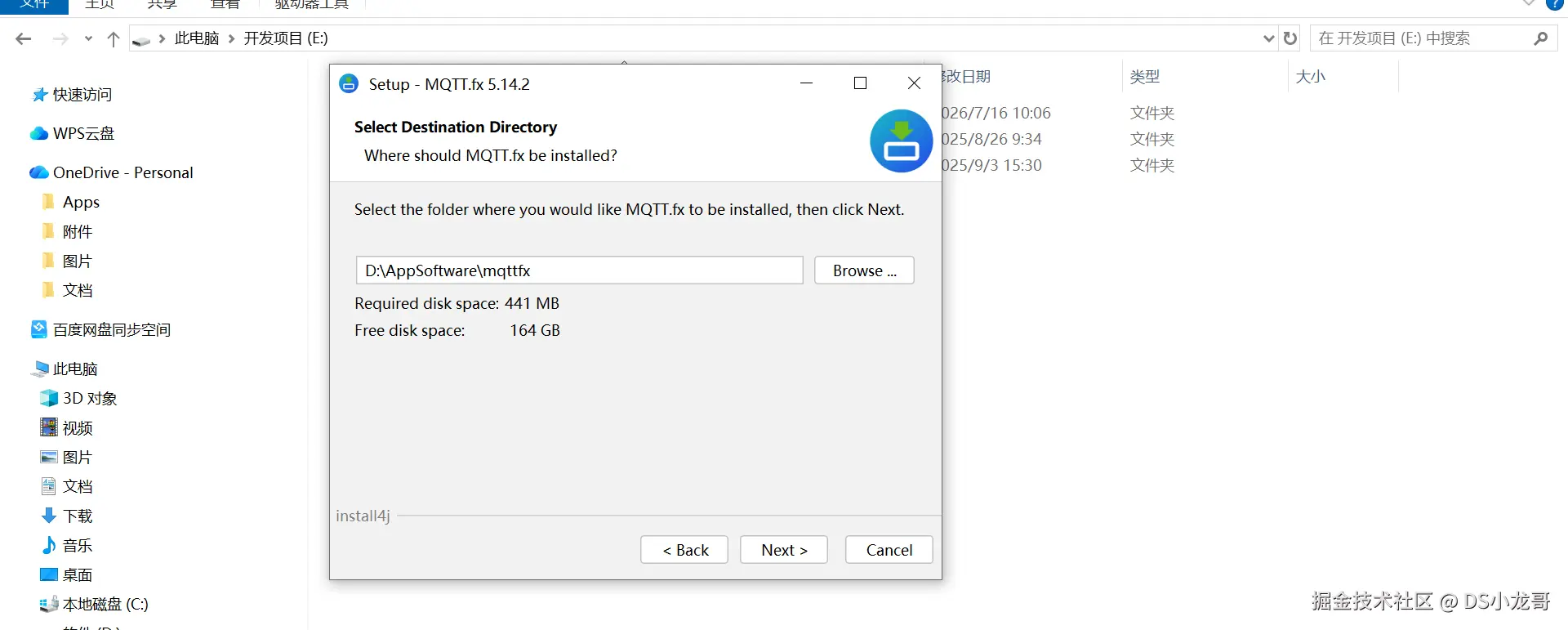Click the magnifier icon in the search box
The height and width of the screenshot is (630, 1568).
pyautogui.click(x=1541, y=38)
